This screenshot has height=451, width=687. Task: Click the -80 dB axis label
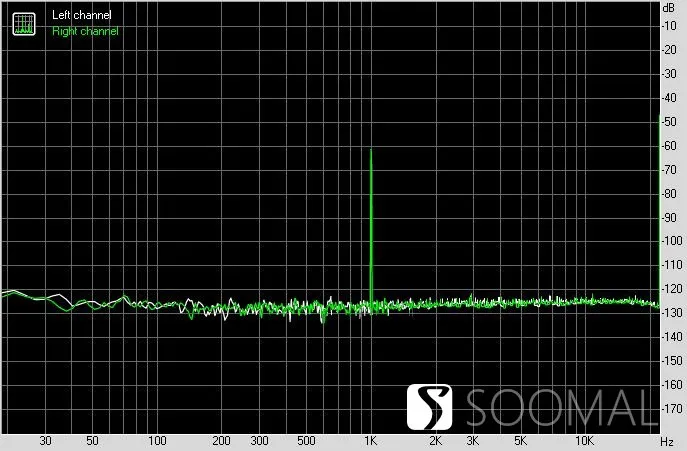point(669,194)
